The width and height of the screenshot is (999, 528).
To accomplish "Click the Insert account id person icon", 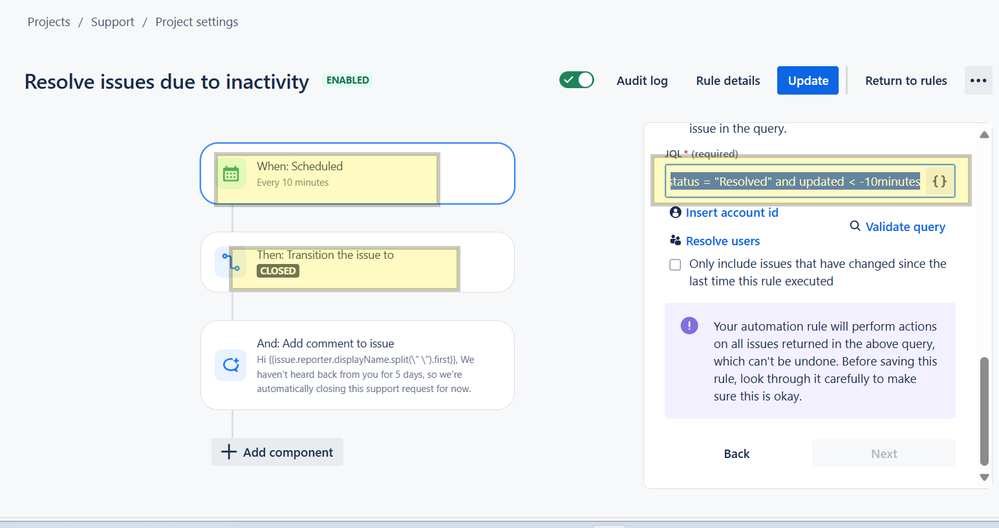I will [x=675, y=212].
